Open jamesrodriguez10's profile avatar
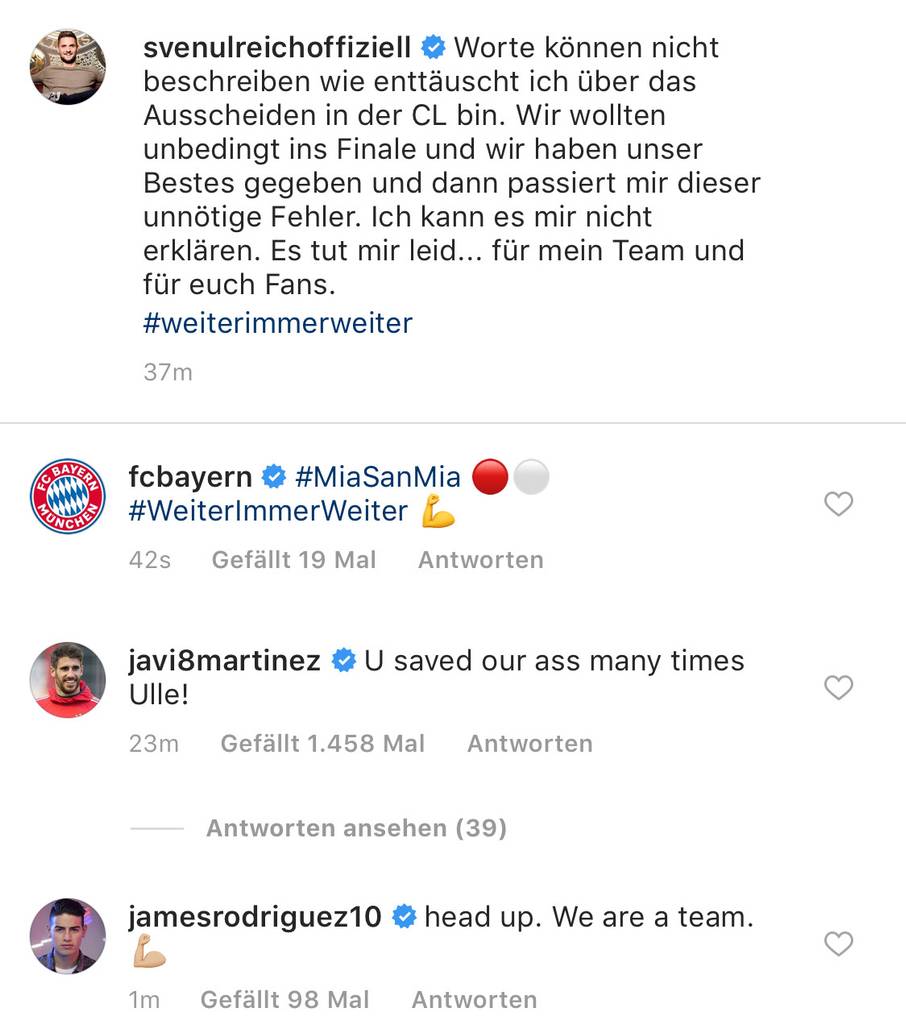906x1024 pixels. coord(68,936)
